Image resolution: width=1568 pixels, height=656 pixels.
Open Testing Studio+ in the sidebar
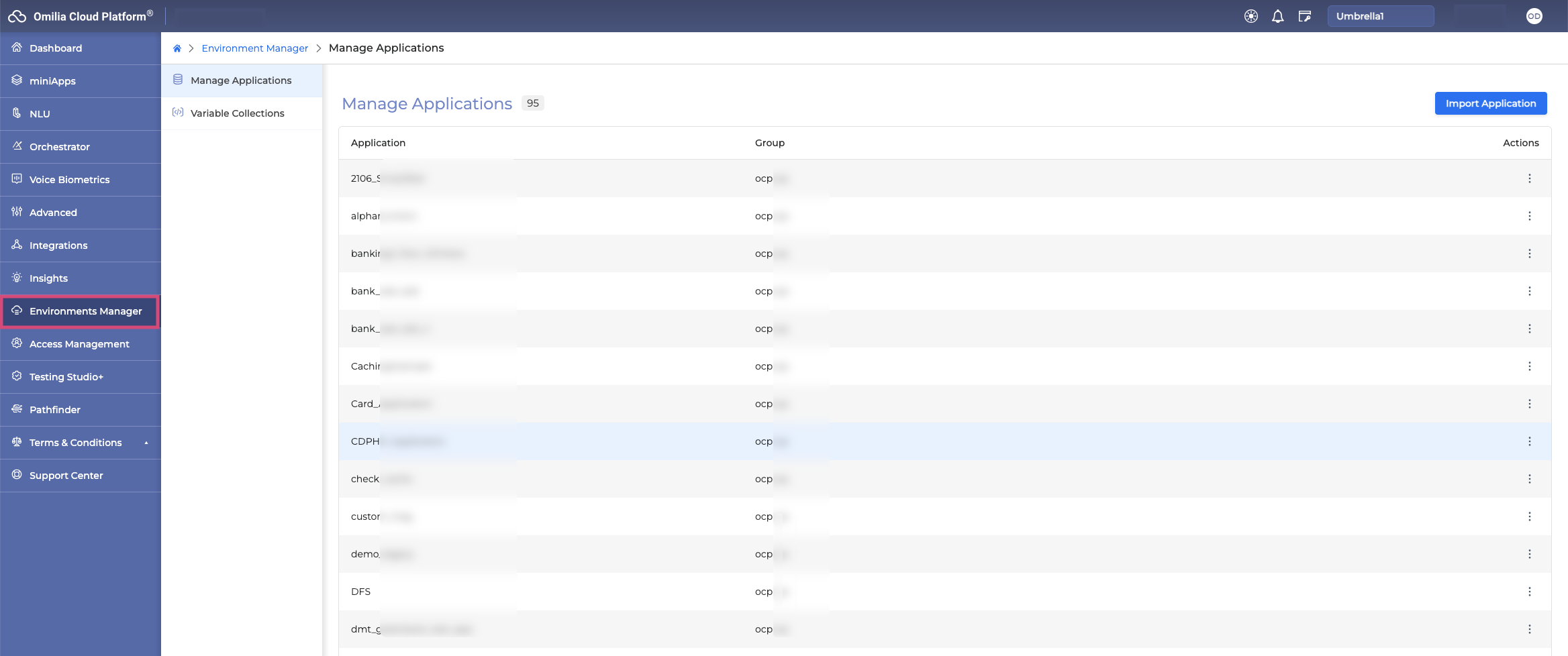(66, 377)
